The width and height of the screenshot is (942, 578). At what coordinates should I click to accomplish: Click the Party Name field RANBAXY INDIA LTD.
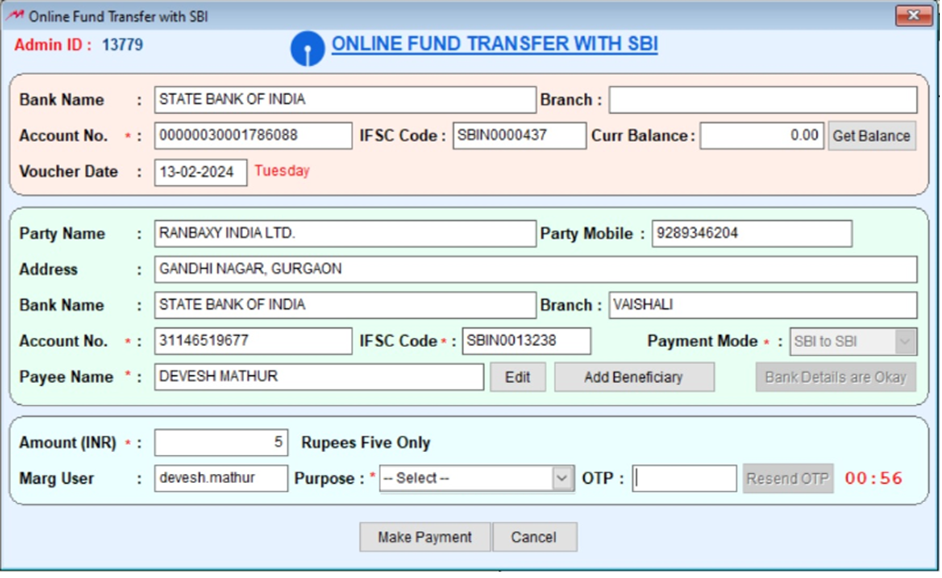pyautogui.click(x=345, y=233)
